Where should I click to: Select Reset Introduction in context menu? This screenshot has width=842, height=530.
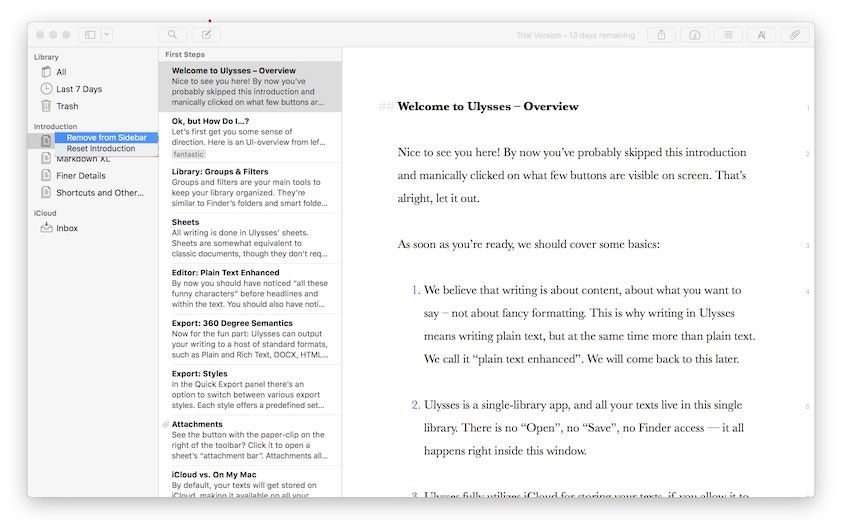101,149
